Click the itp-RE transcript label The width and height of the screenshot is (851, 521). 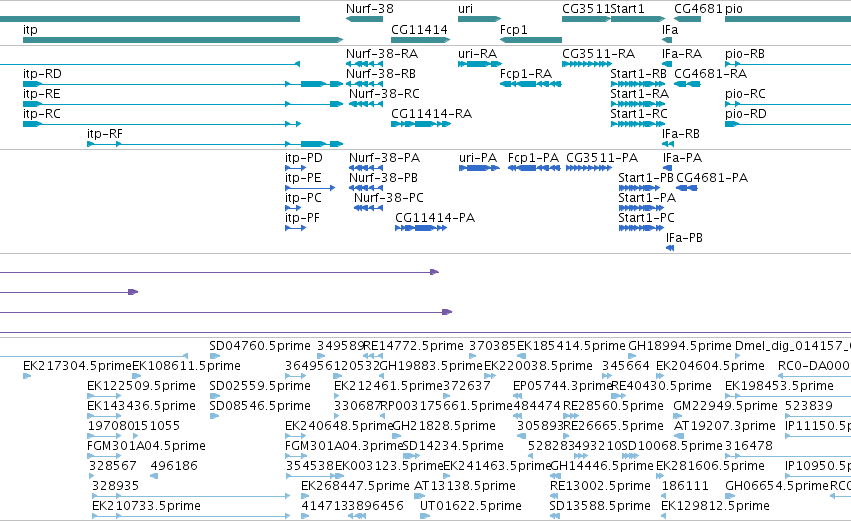pyautogui.click(x=42, y=94)
